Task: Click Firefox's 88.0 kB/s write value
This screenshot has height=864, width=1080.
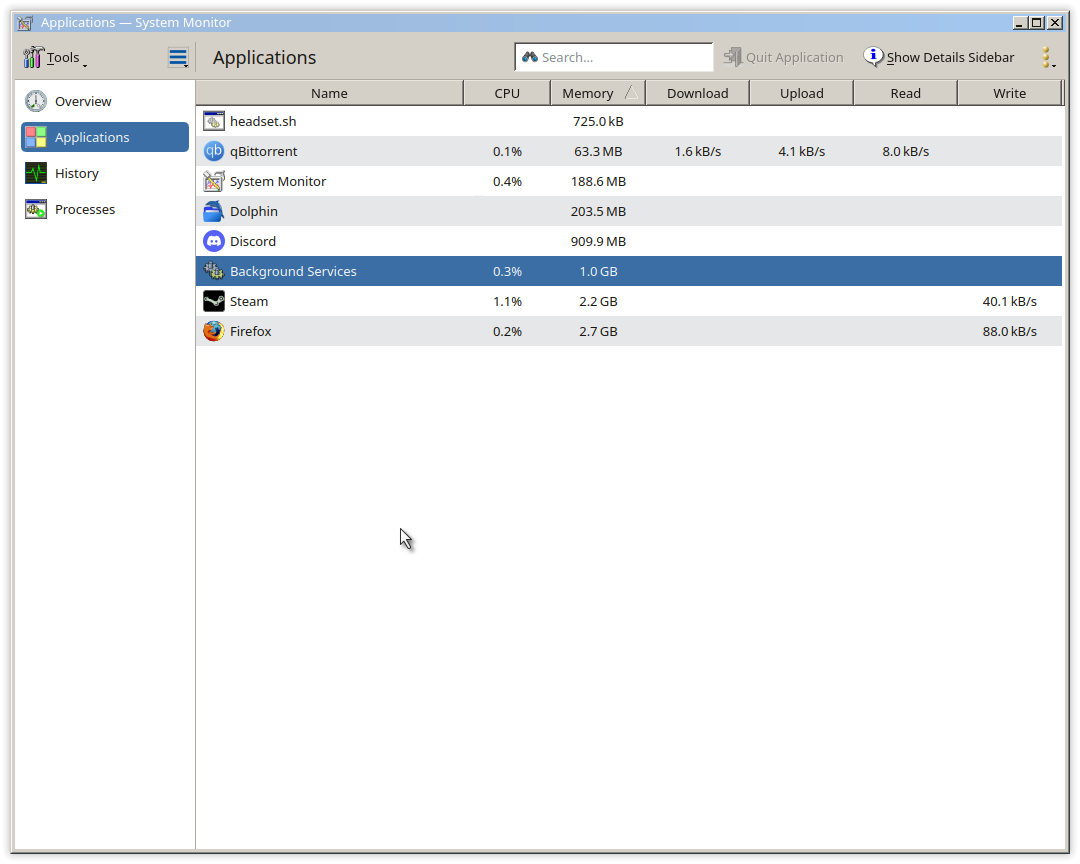Action: 1010,331
